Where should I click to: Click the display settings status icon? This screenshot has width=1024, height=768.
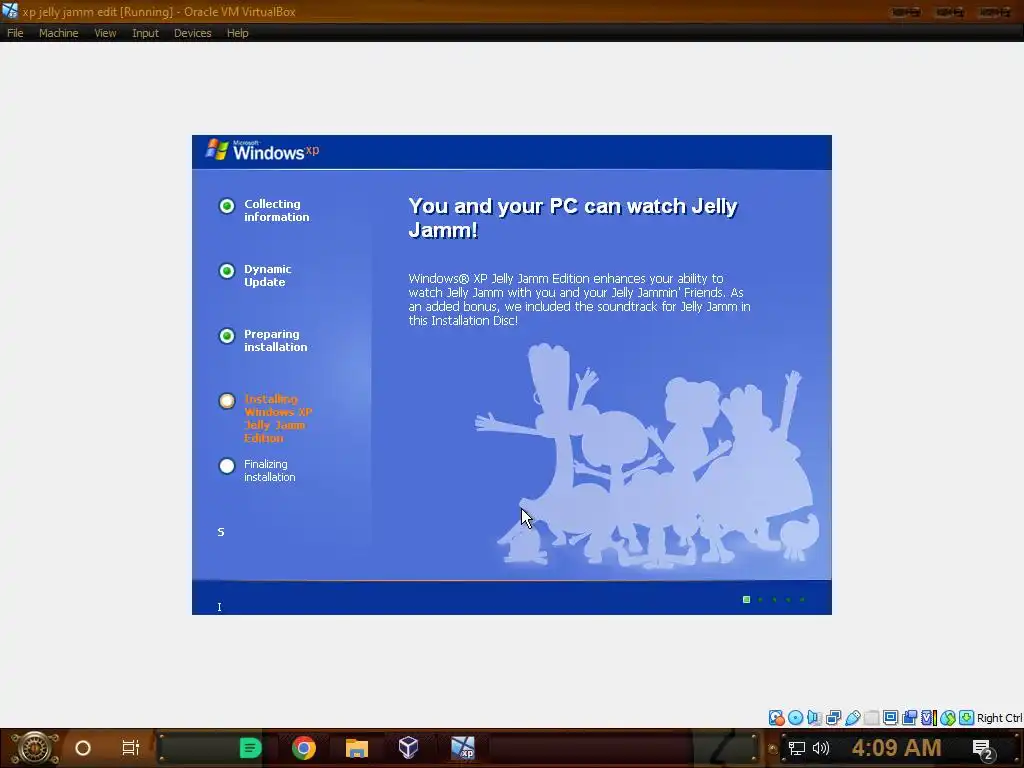click(x=890, y=718)
